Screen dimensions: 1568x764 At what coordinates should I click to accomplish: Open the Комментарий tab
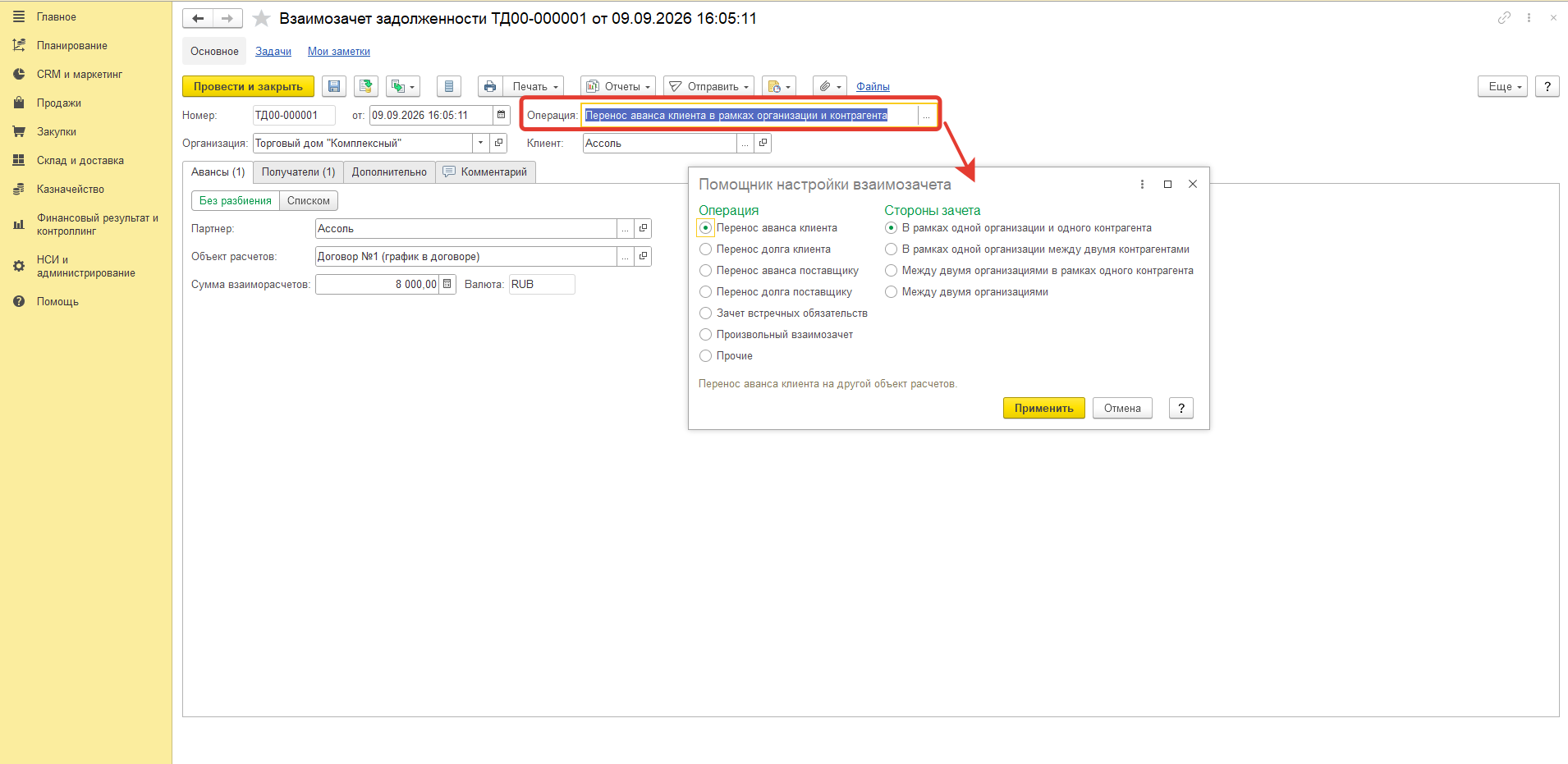[x=485, y=172]
